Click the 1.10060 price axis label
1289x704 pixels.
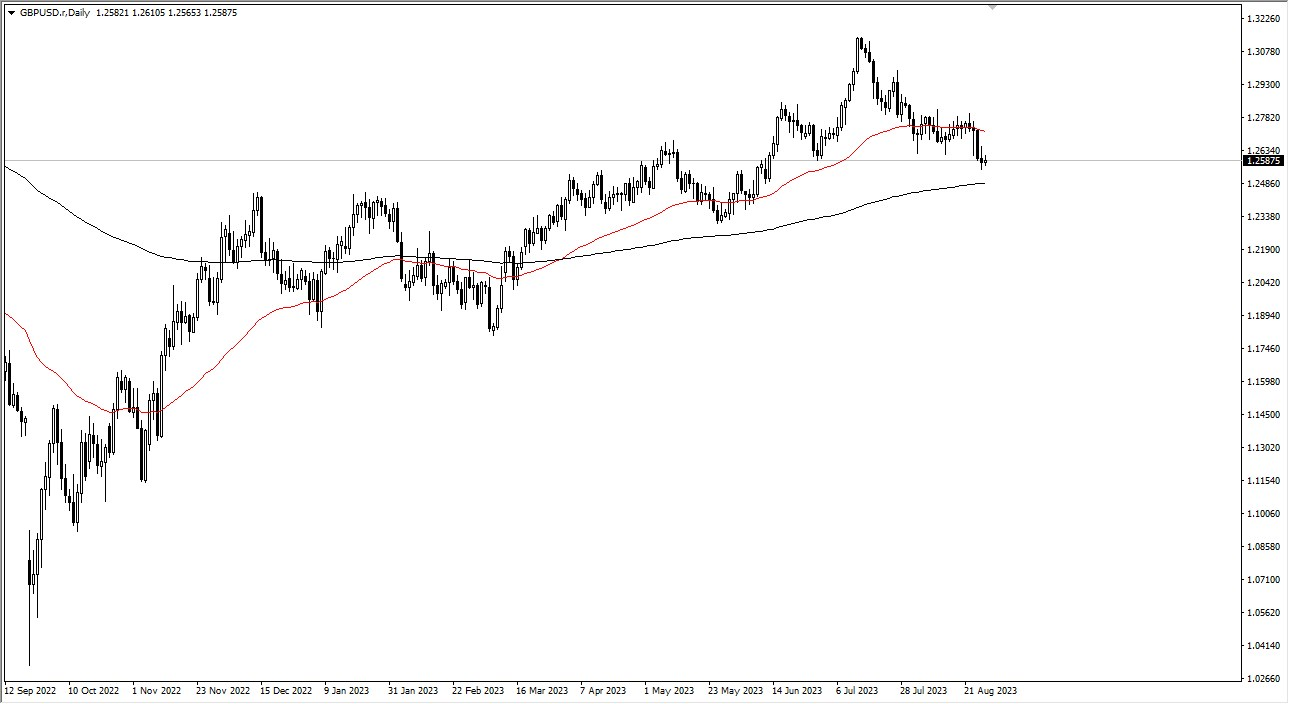coord(1263,514)
